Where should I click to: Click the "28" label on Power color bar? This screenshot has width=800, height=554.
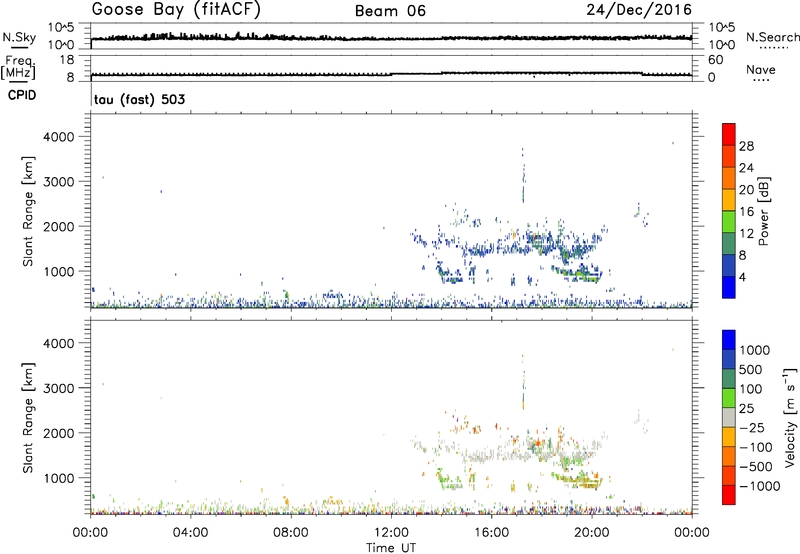click(746, 146)
